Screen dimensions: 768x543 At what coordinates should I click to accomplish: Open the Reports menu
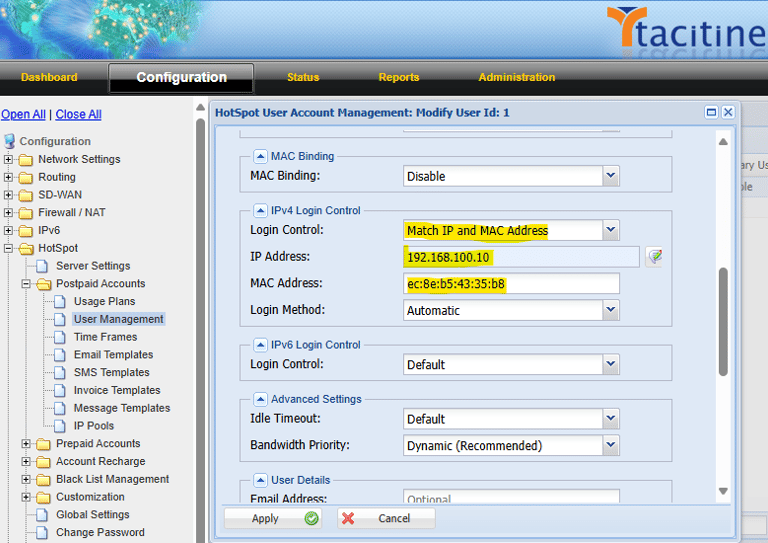pos(399,77)
